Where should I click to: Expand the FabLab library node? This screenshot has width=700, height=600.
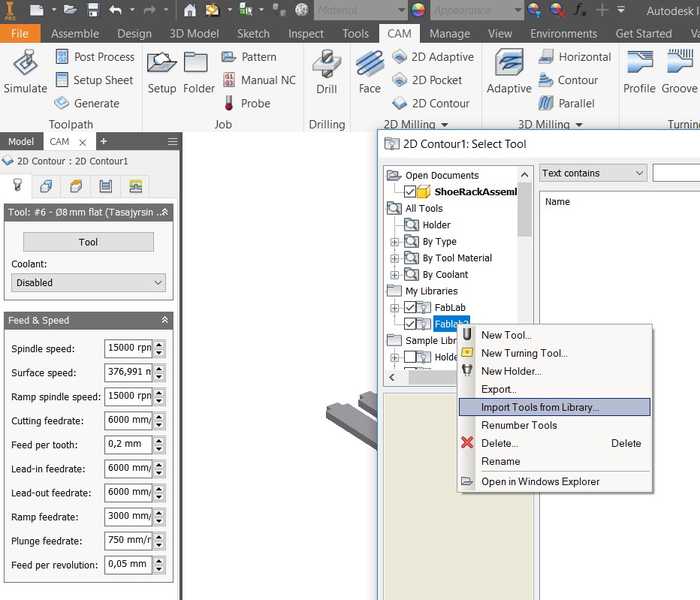394,308
